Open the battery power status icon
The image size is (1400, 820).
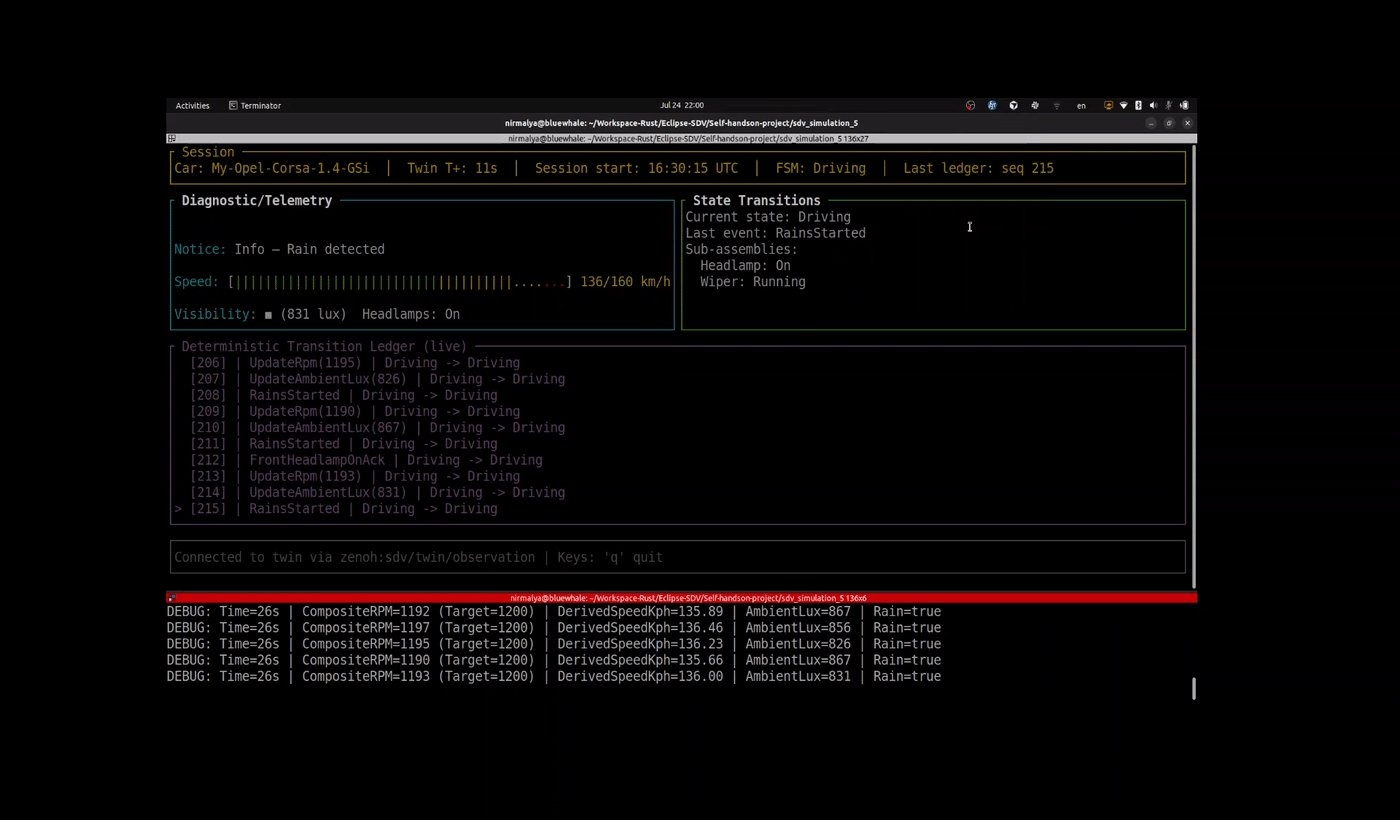(x=1184, y=105)
